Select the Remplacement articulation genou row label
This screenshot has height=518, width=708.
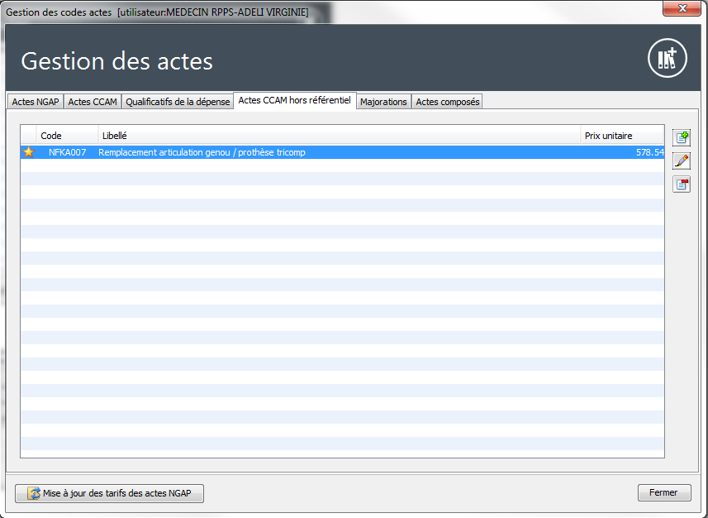click(x=201, y=152)
